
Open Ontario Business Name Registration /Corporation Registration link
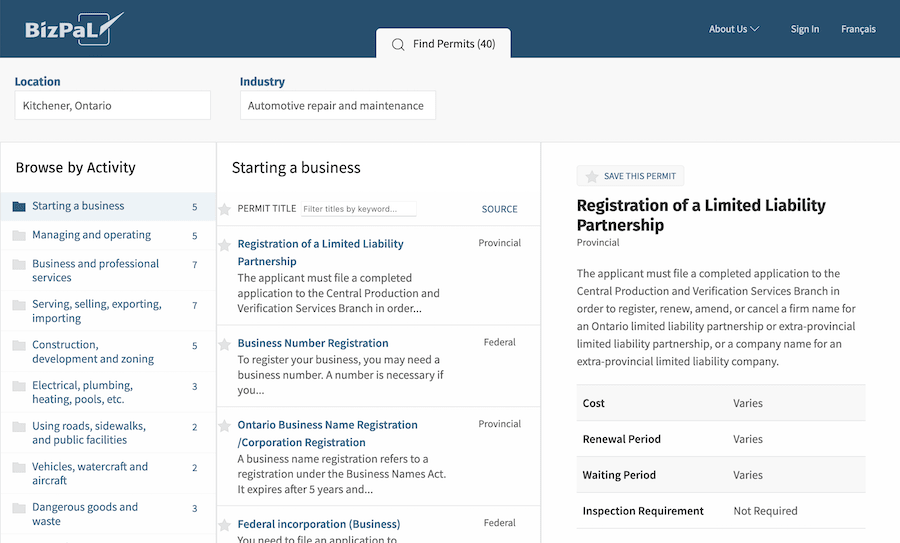click(328, 433)
